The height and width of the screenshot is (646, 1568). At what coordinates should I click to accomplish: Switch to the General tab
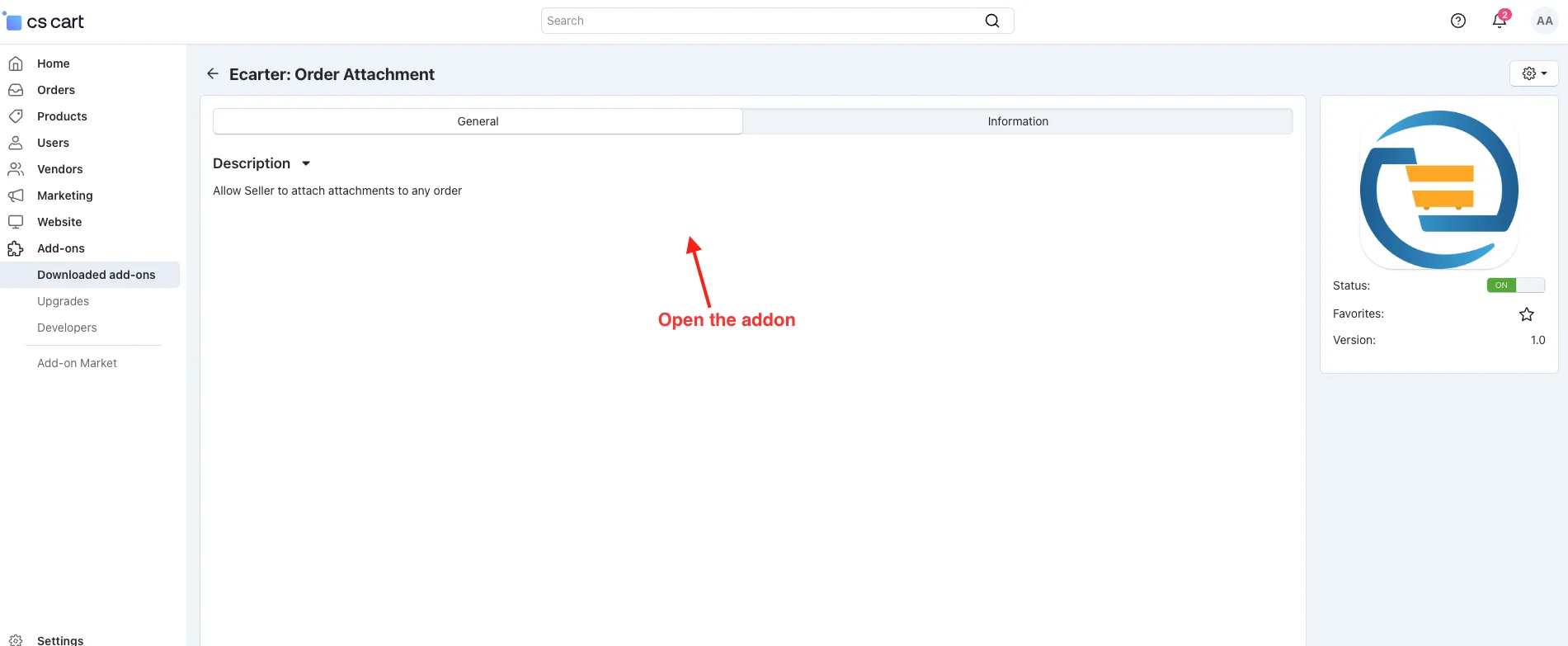(478, 121)
